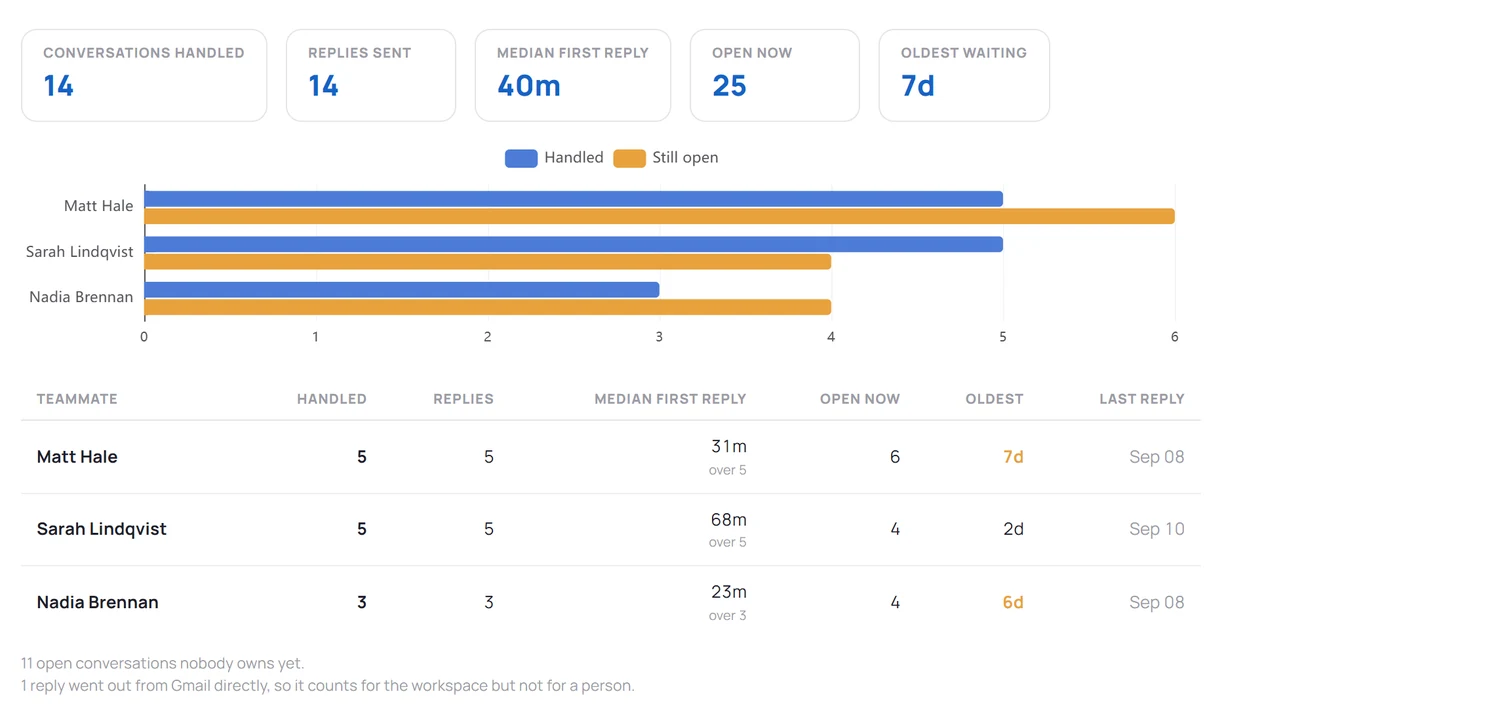This screenshot has height=717, width=1500.
Task: Open the Median First Reply card
Action: (x=573, y=75)
